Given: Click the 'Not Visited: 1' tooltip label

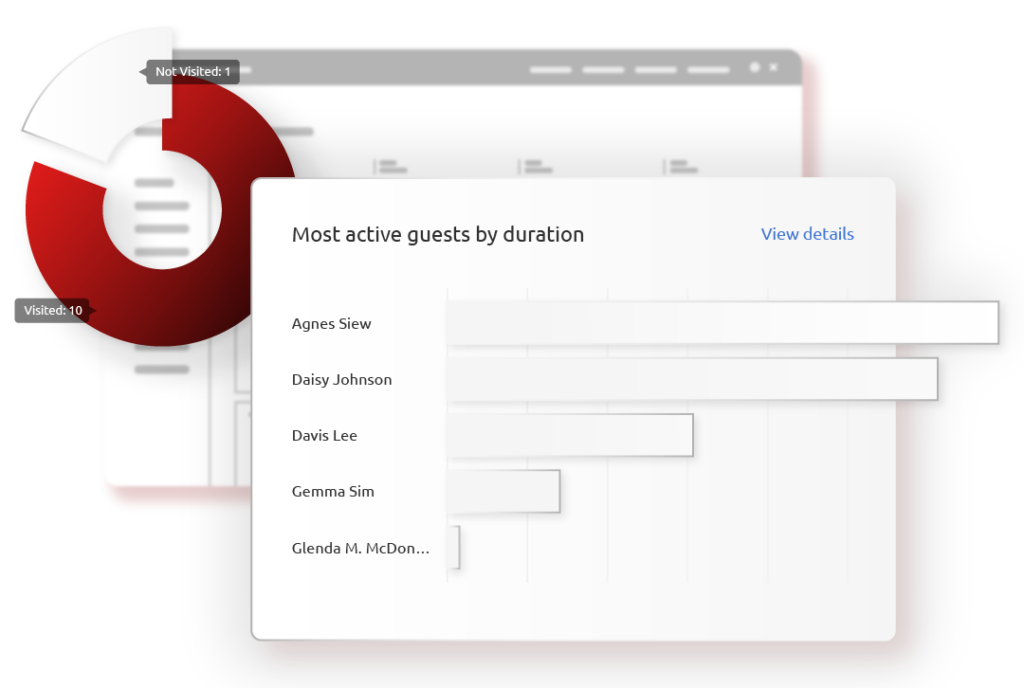Looking at the screenshot, I should pyautogui.click(x=193, y=72).
